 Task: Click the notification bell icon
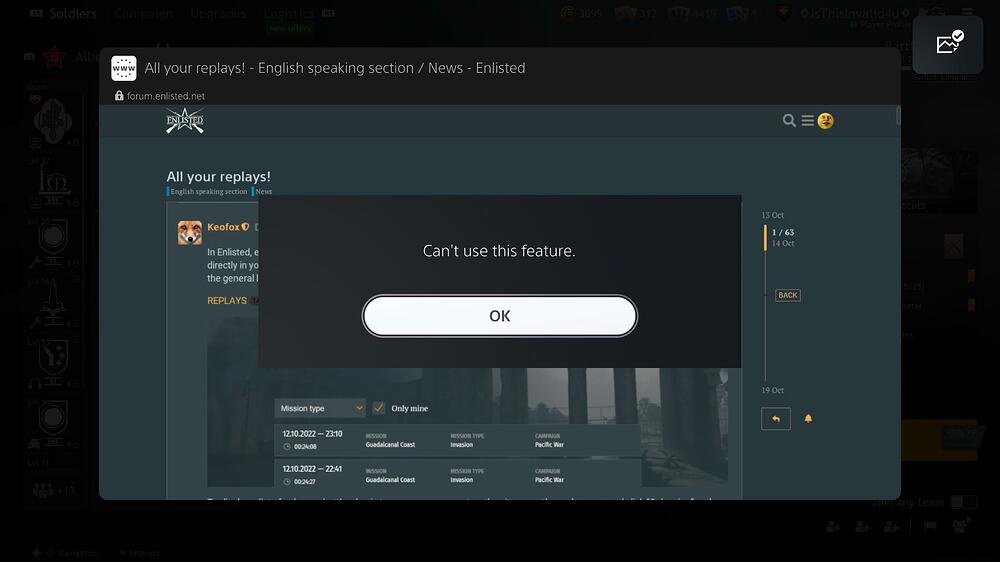[x=808, y=418]
